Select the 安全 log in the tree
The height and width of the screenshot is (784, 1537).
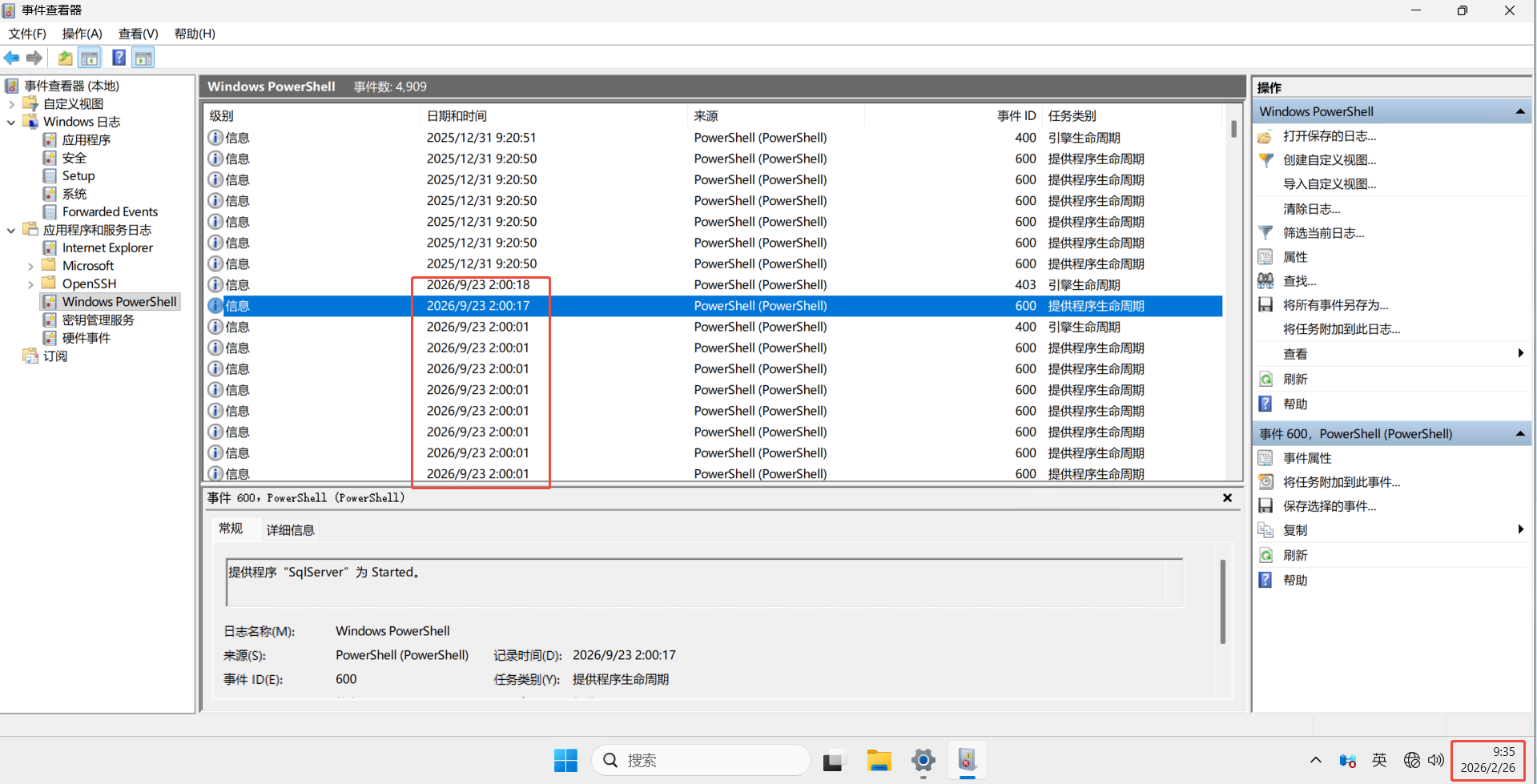point(74,159)
